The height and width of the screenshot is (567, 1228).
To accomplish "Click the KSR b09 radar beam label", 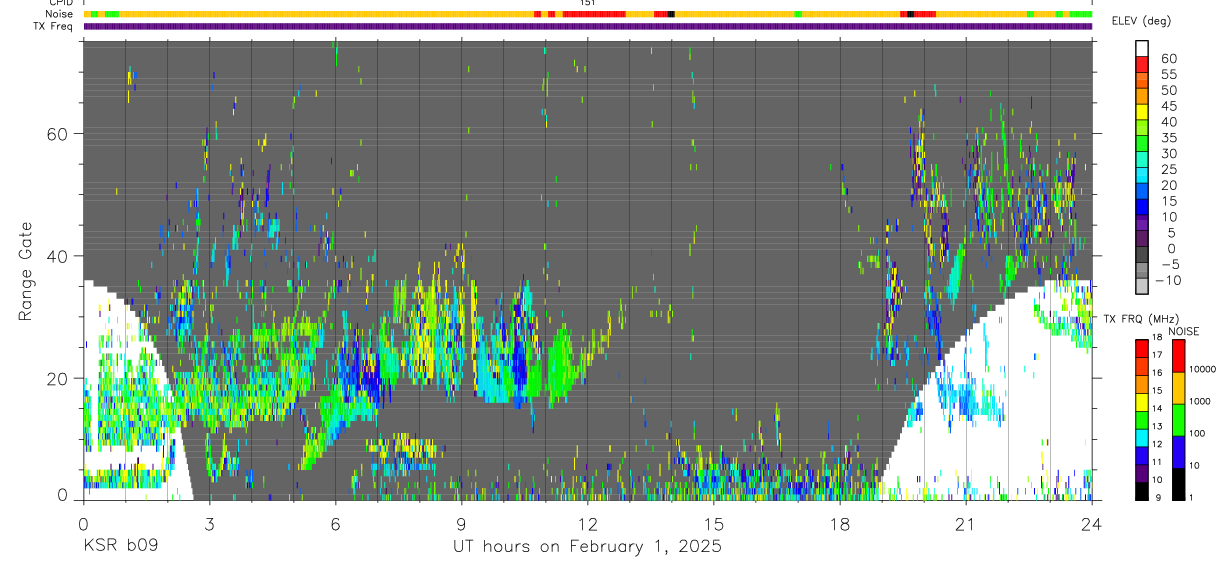I will point(120,547).
